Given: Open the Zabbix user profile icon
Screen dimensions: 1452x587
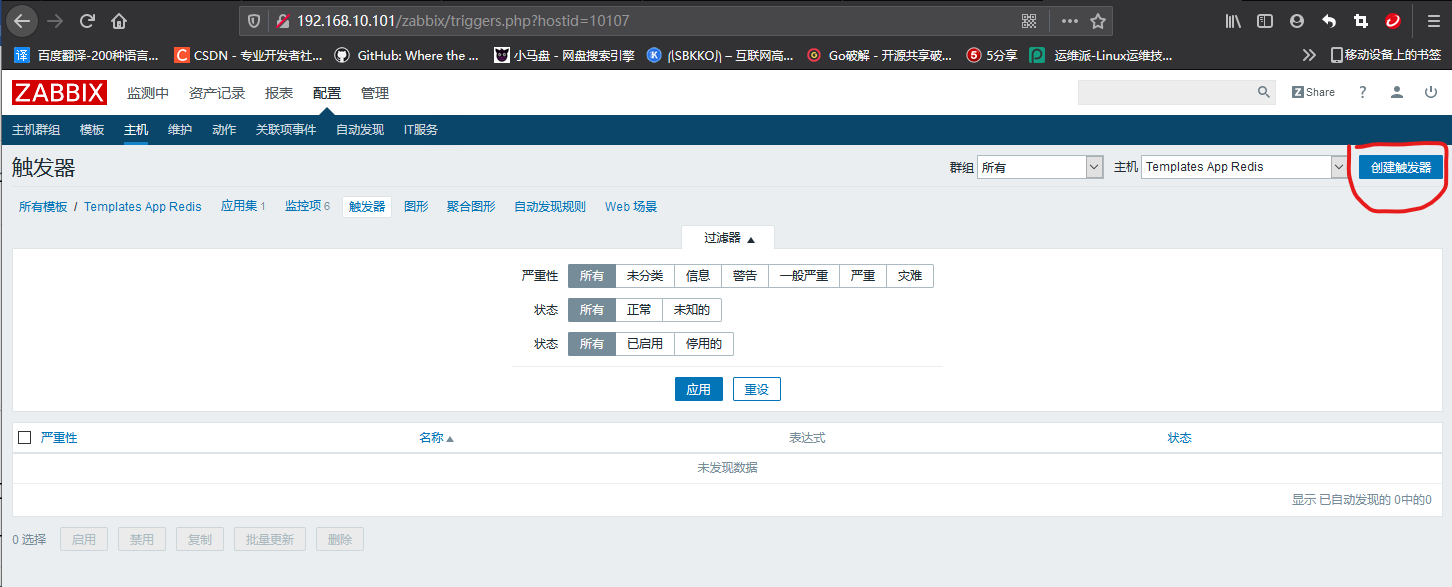Looking at the screenshot, I should pyautogui.click(x=1397, y=92).
